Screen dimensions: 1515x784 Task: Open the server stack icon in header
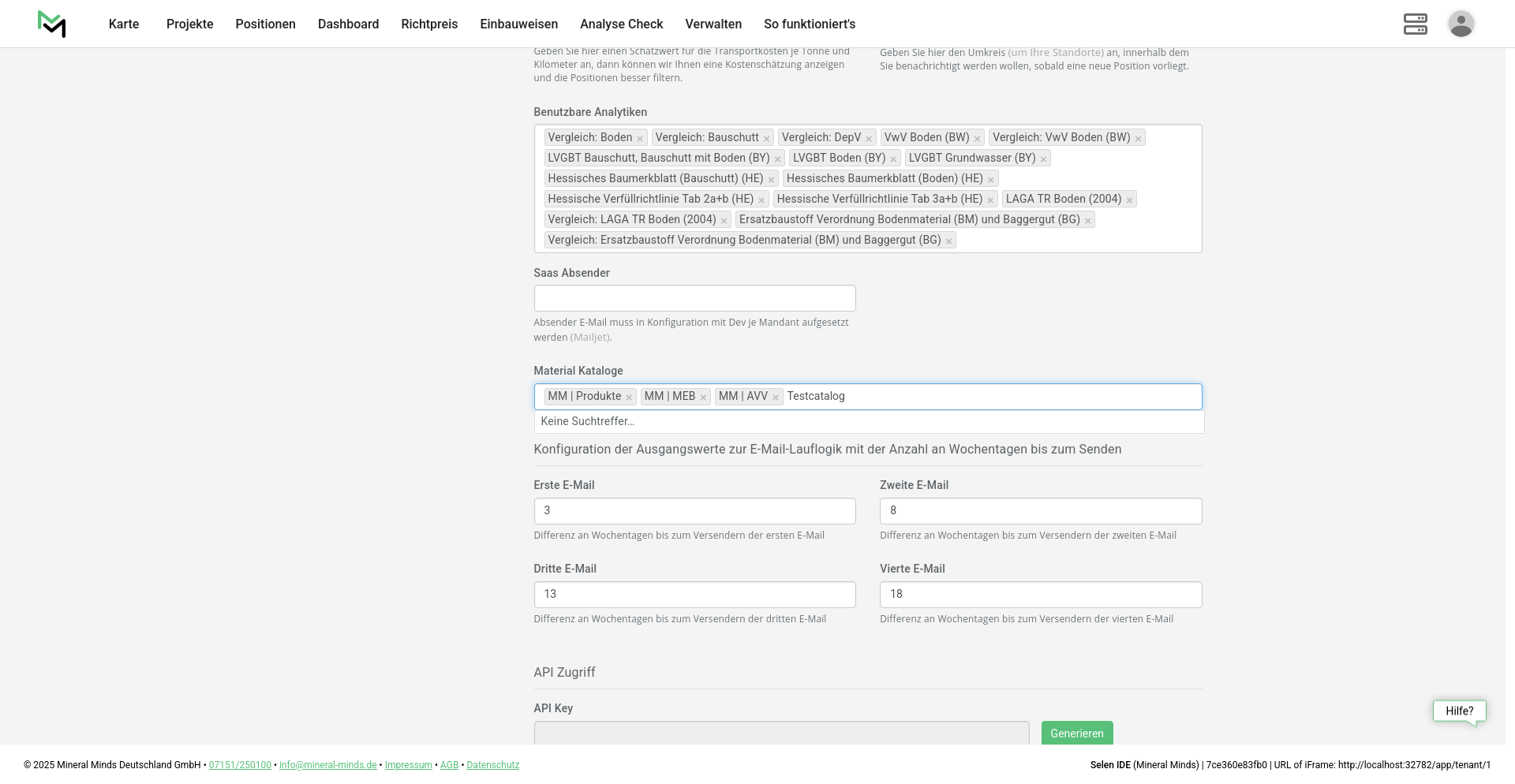point(1415,24)
